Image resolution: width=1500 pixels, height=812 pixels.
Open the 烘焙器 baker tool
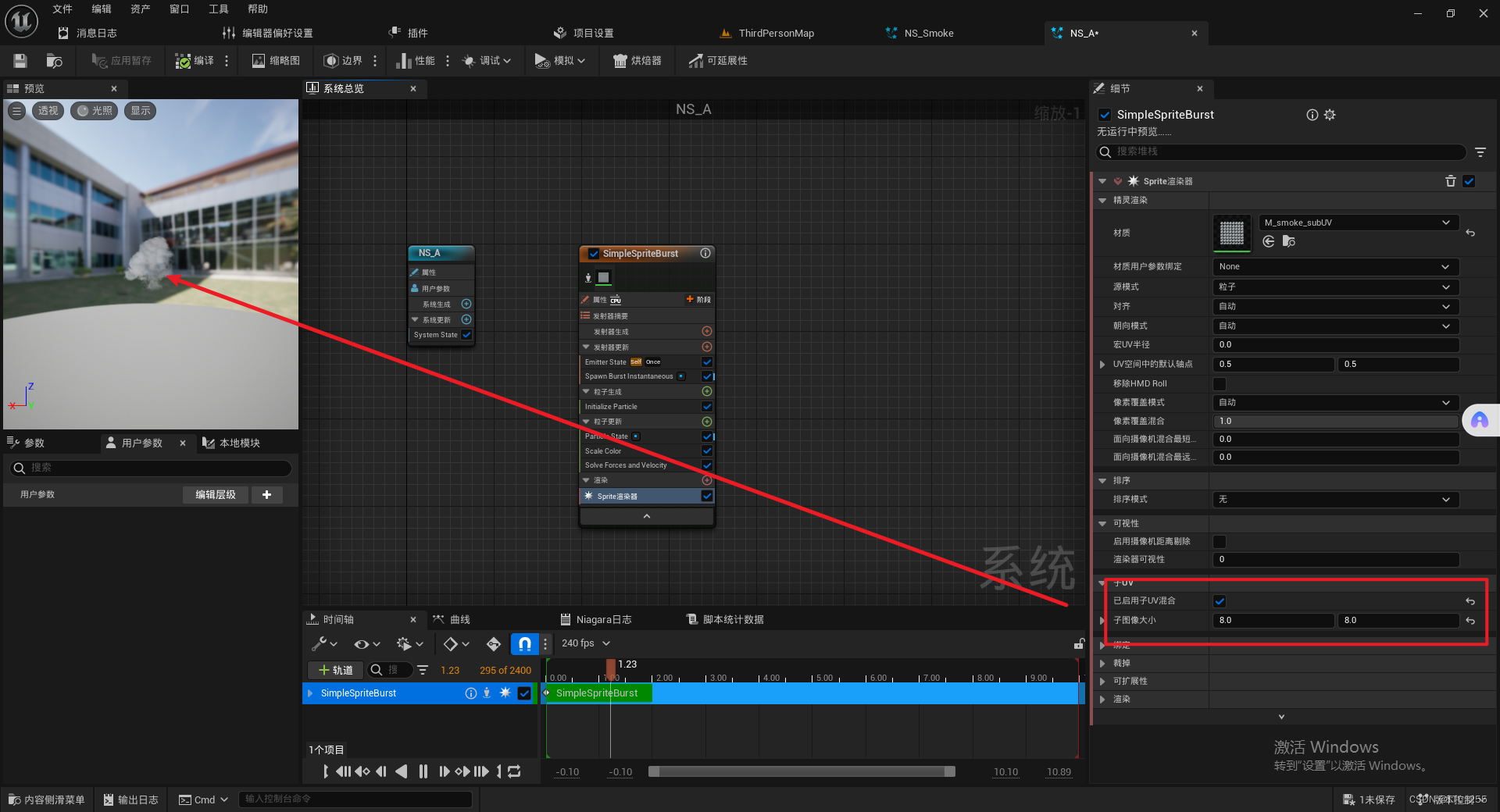[637, 61]
